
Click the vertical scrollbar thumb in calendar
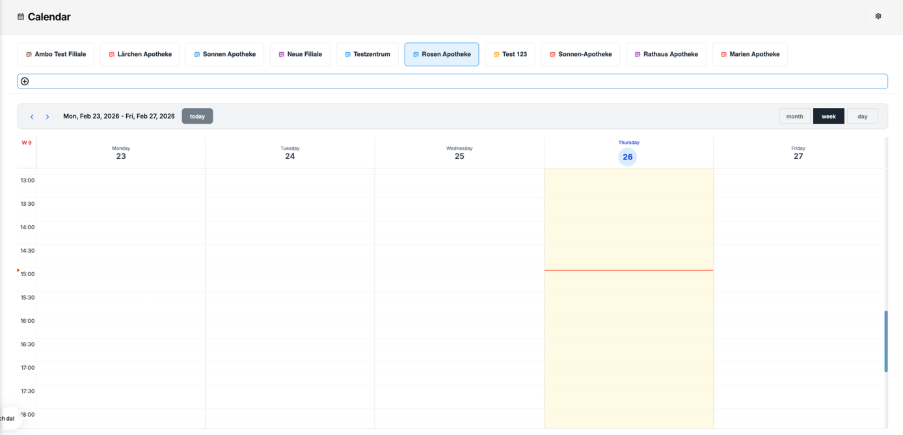pos(886,341)
